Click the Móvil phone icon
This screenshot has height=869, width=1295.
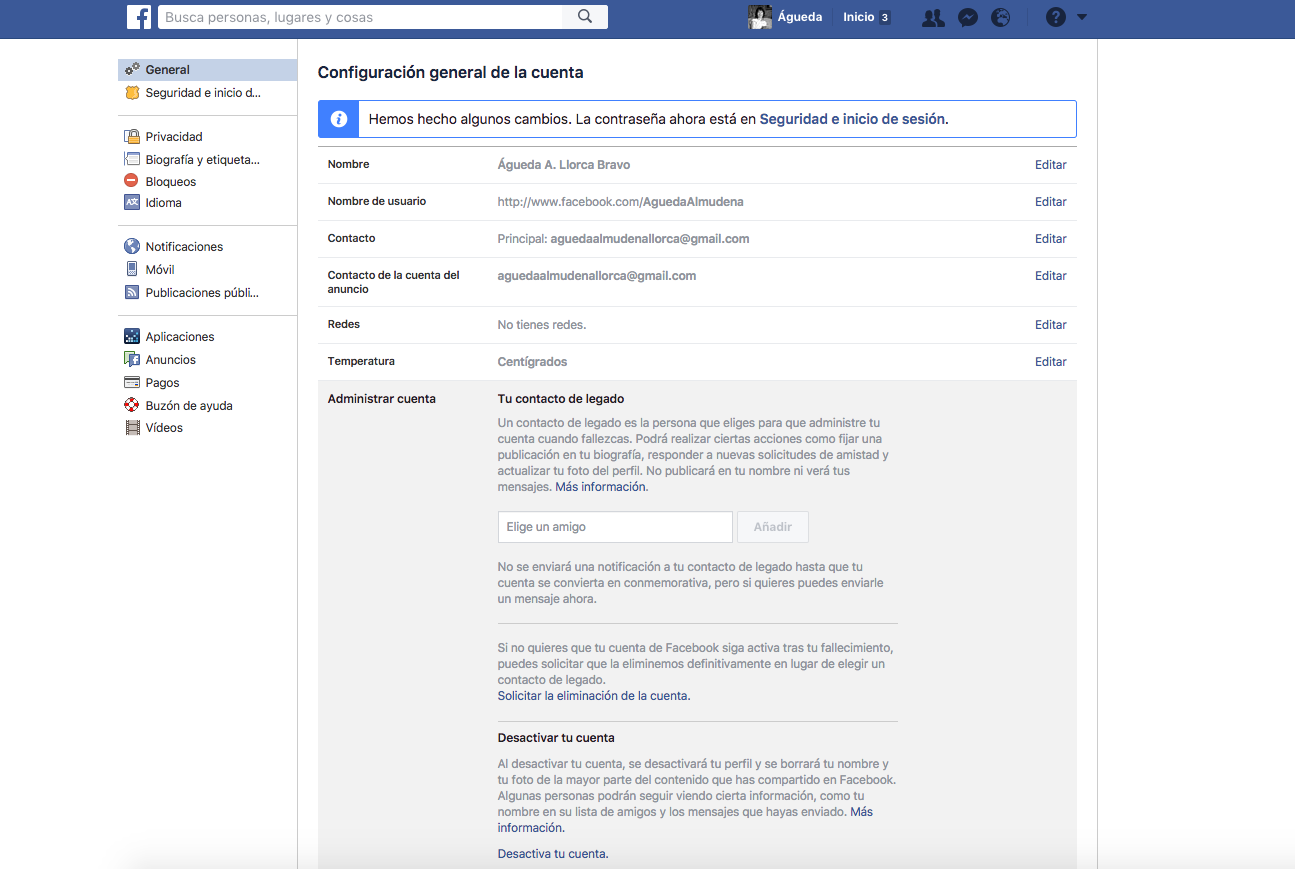coord(132,269)
